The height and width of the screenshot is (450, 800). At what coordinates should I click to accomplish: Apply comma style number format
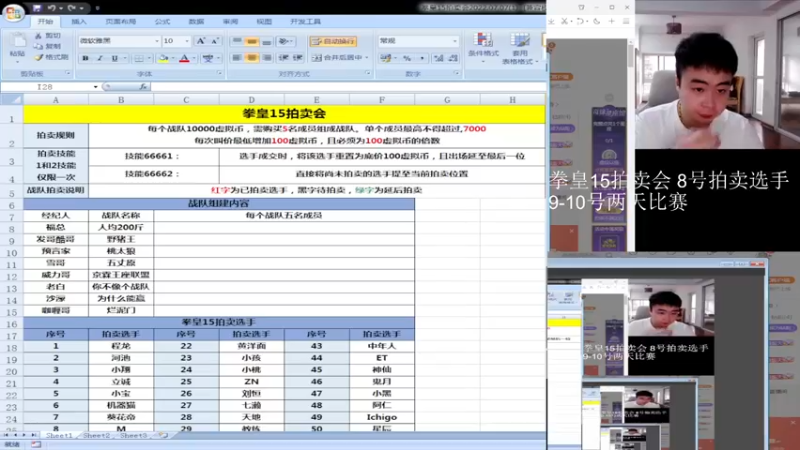422,58
